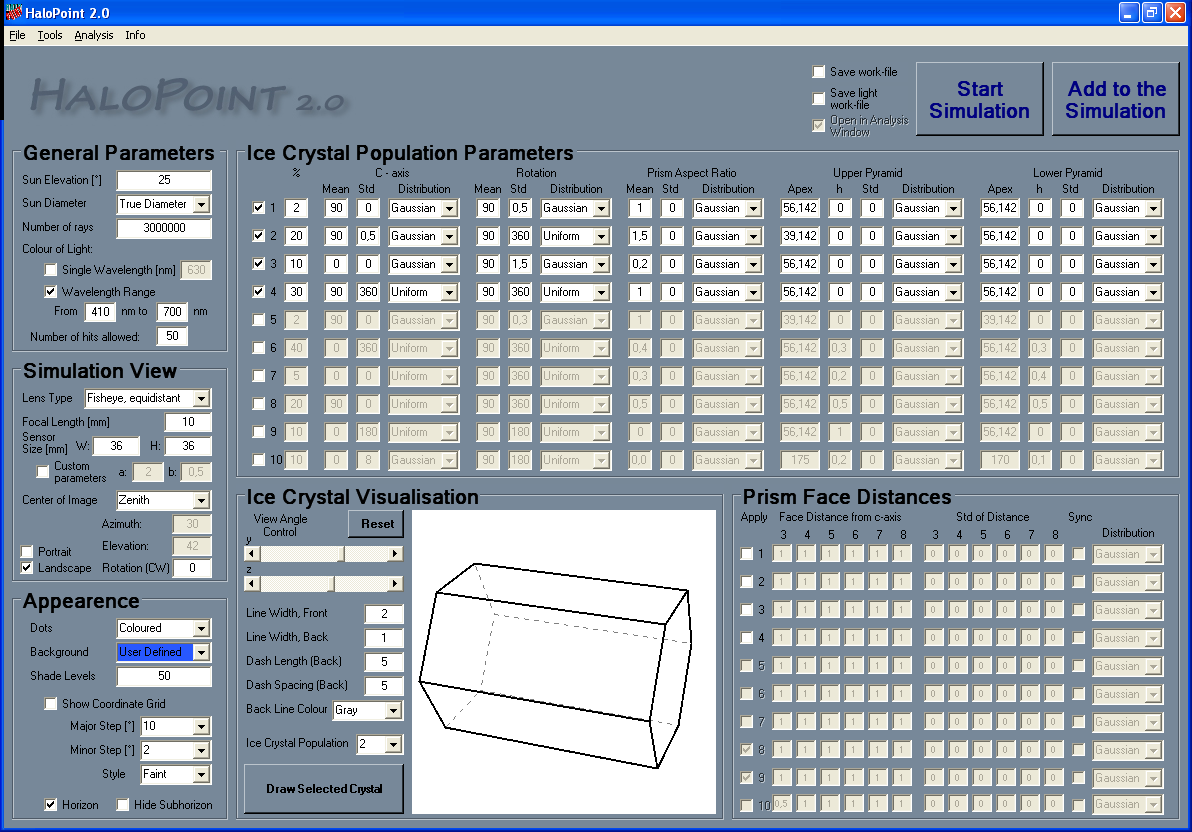Open row 3 Prism Aspect Ratio Distribution dropdown
Image resolution: width=1192 pixels, height=832 pixels.
point(753,264)
